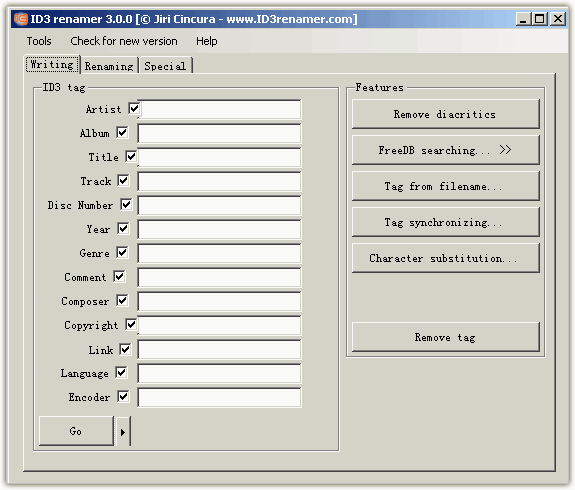
Task: Open the Help menu
Action: pyautogui.click(x=206, y=41)
